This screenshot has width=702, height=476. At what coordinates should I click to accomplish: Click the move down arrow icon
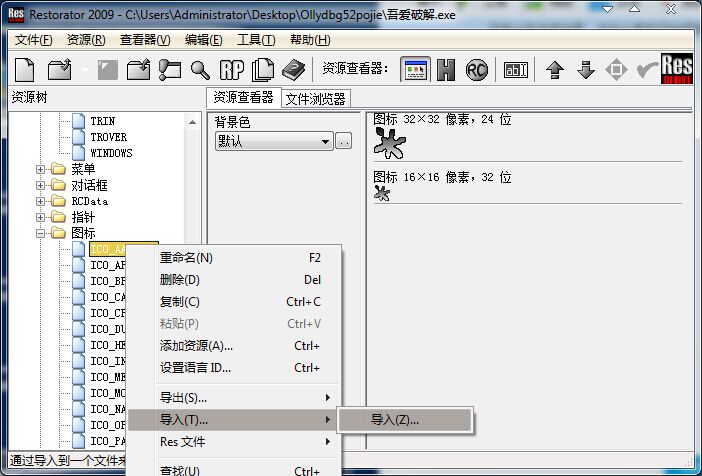[x=586, y=70]
